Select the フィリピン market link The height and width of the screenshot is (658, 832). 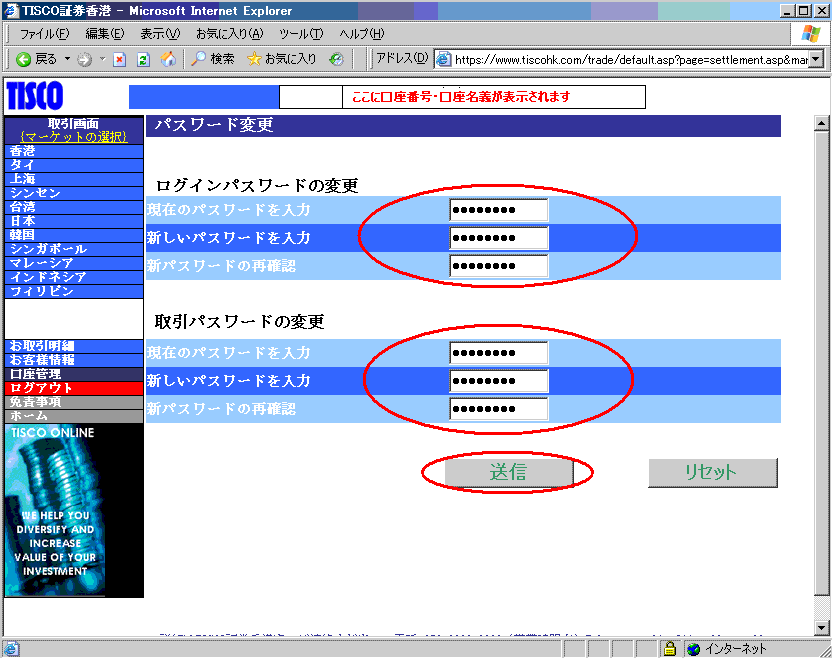pyautogui.click(x=74, y=291)
